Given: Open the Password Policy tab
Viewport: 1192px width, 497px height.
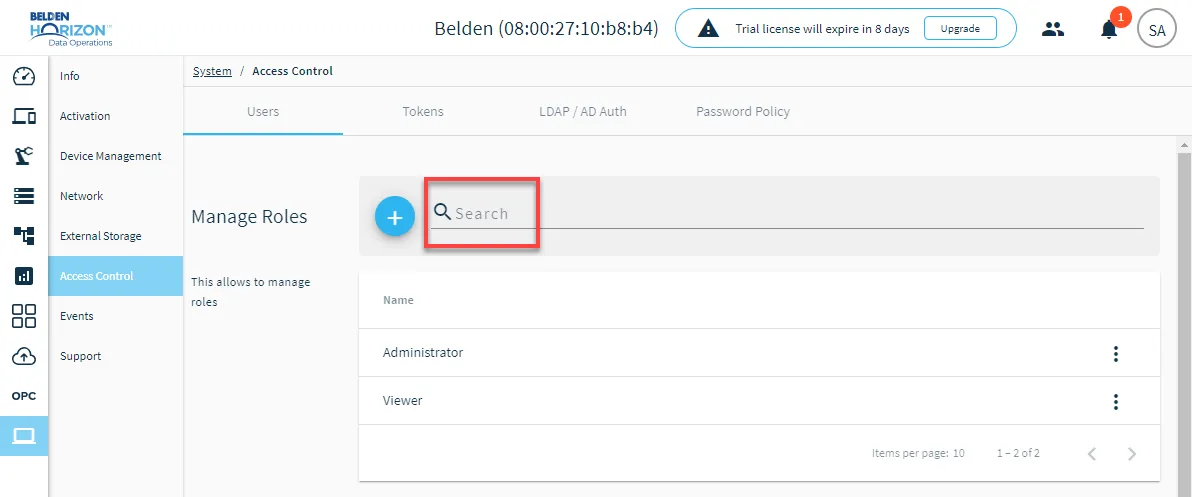Looking at the screenshot, I should pyautogui.click(x=743, y=112).
